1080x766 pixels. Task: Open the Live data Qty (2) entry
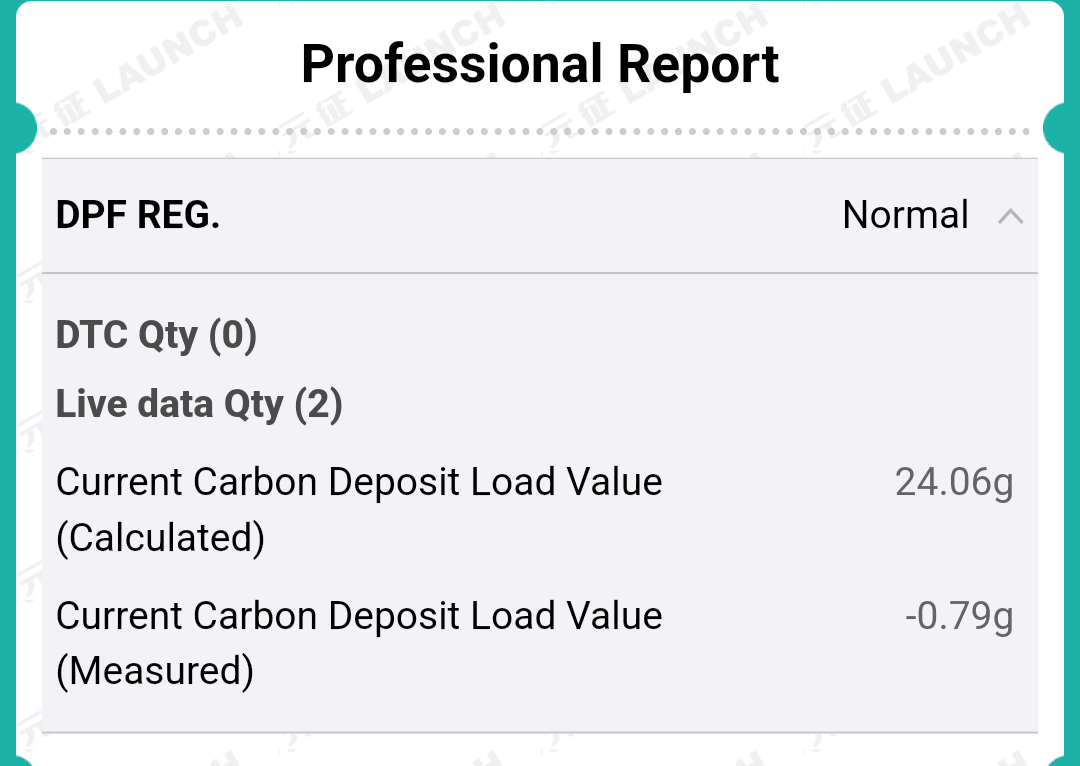(199, 404)
